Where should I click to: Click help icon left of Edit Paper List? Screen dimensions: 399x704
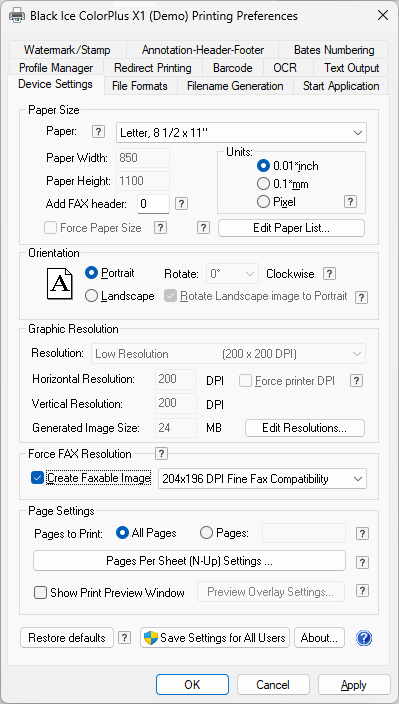[203, 228]
